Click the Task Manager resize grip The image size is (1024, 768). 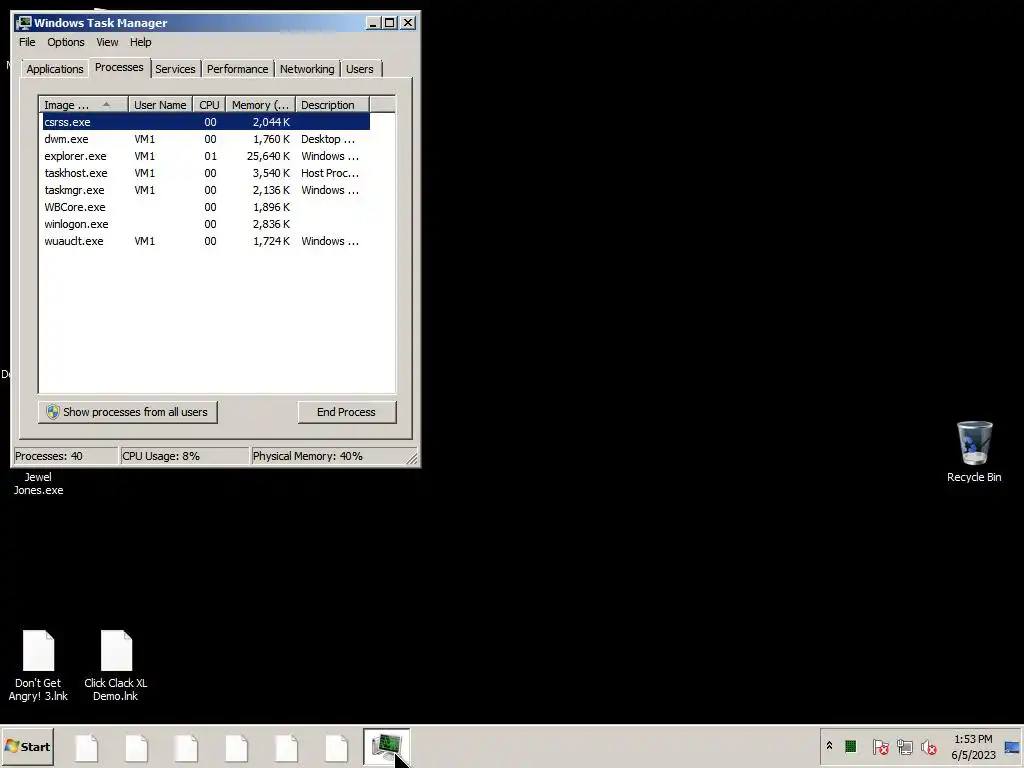click(x=411, y=458)
